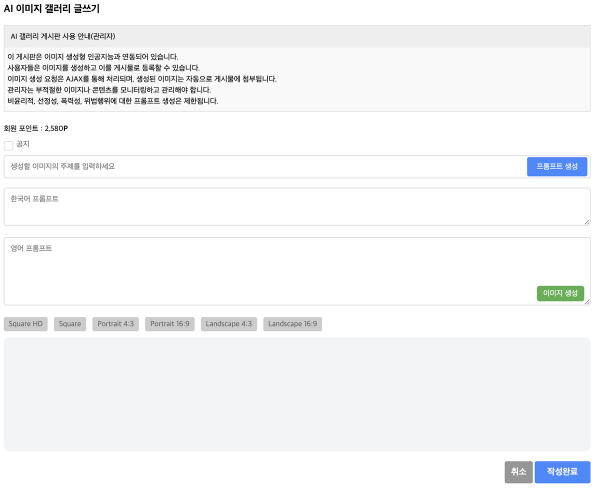600x489 pixels.
Task: Choose the Square size option
Action: tap(70, 324)
